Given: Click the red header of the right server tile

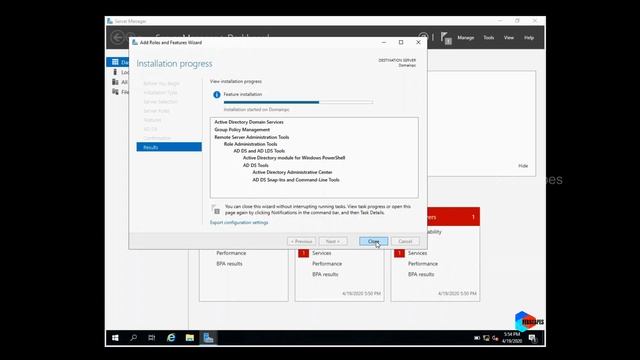Looking at the screenshot, I should click(x=453, y=217).
